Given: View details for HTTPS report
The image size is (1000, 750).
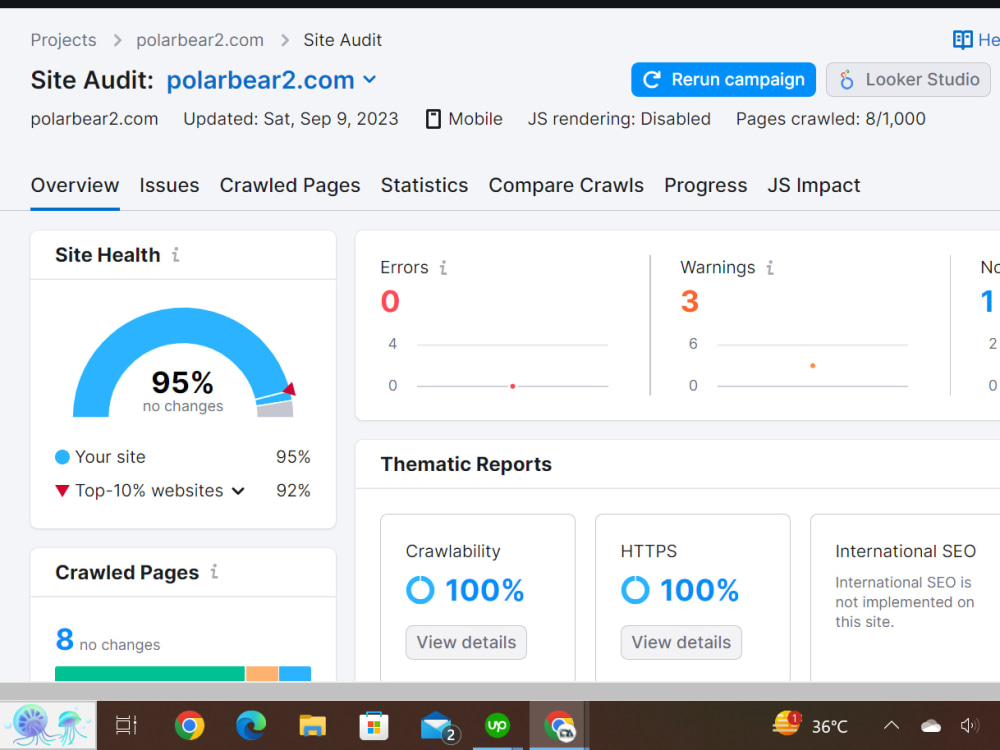Looking at the screenshot, I should pos(681,642).
